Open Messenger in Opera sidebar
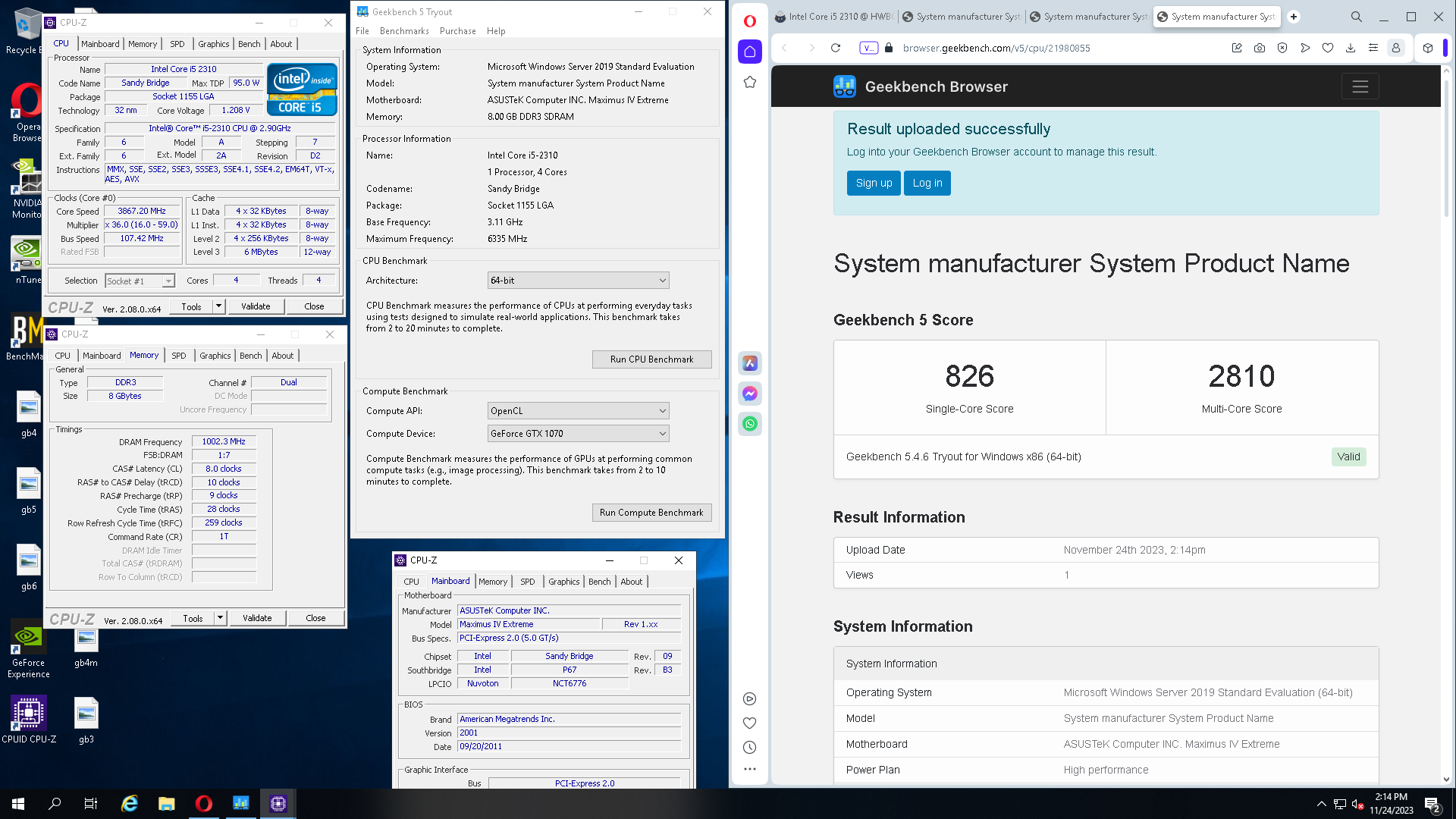The height and width of the screenshot is (819, 1456). 749,394
